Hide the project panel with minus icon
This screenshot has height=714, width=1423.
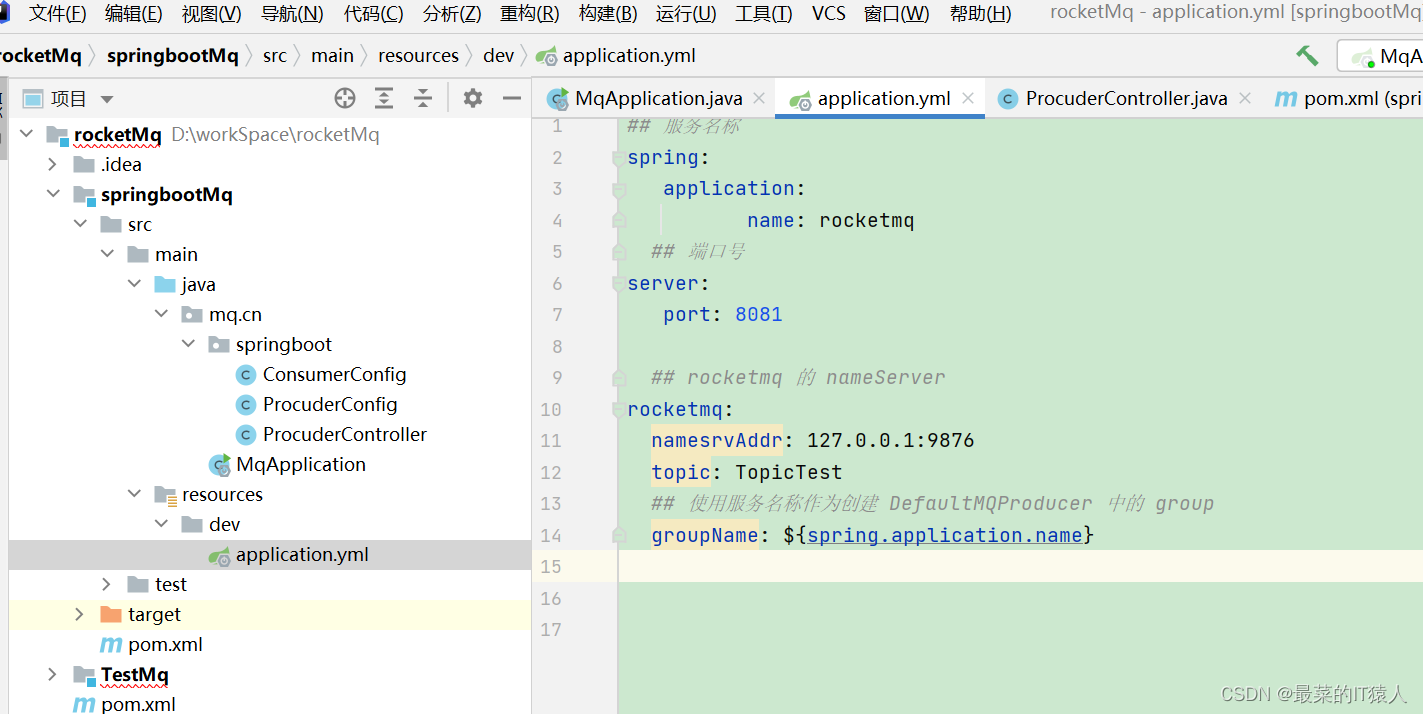click(x=512, y=98)
